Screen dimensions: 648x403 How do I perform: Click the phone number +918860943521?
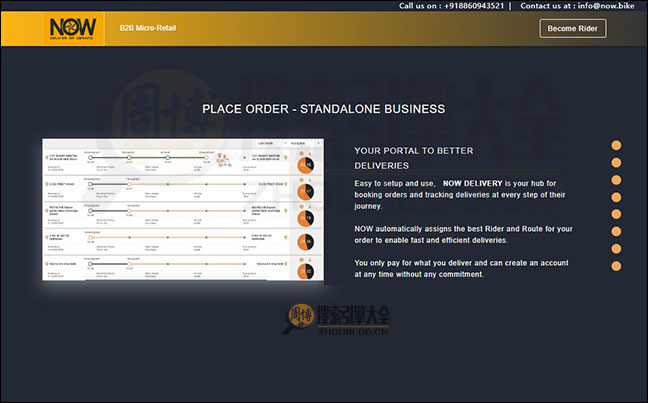click(474, 6)
